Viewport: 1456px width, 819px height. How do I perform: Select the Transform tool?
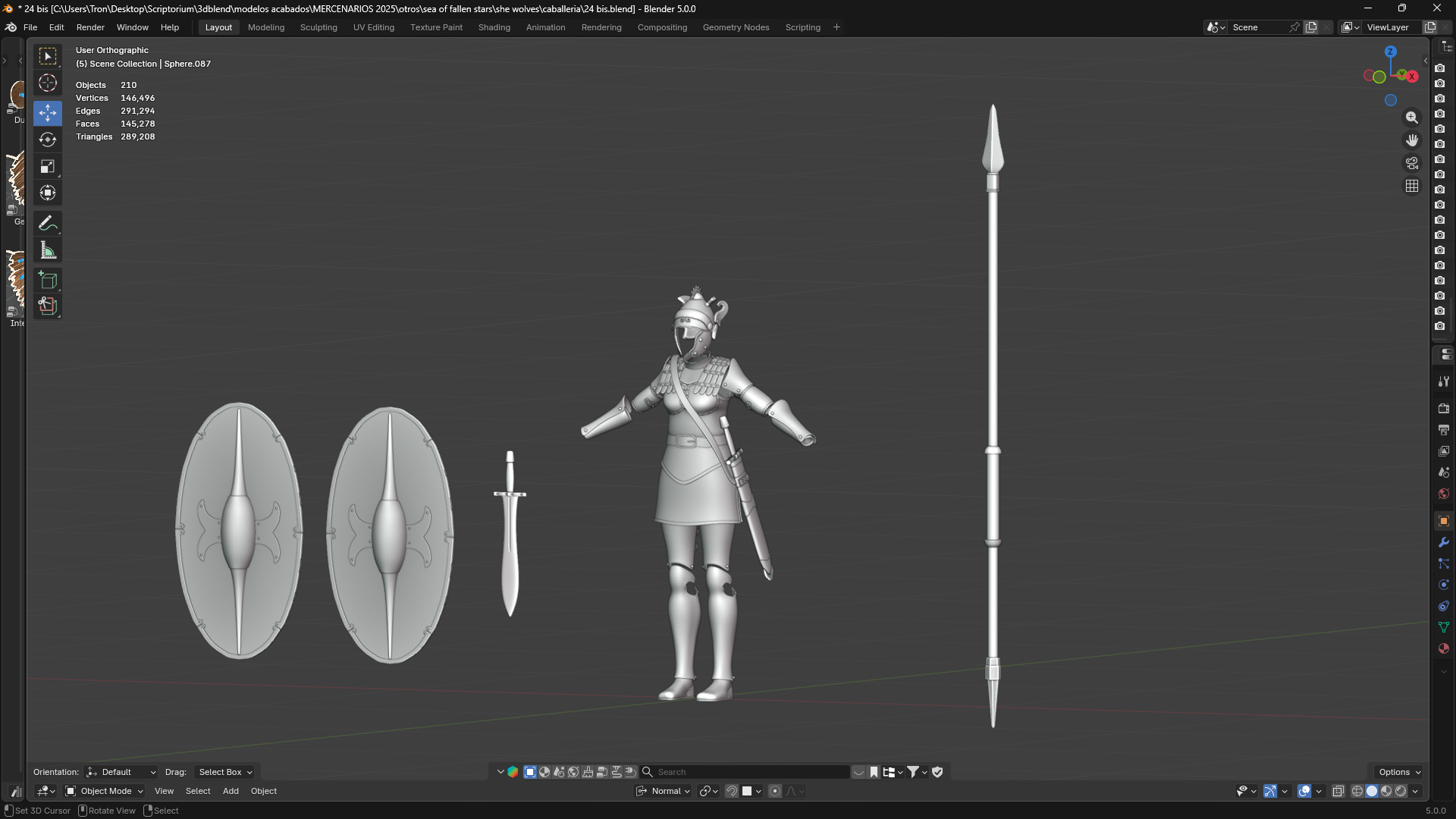coord(48,193)
